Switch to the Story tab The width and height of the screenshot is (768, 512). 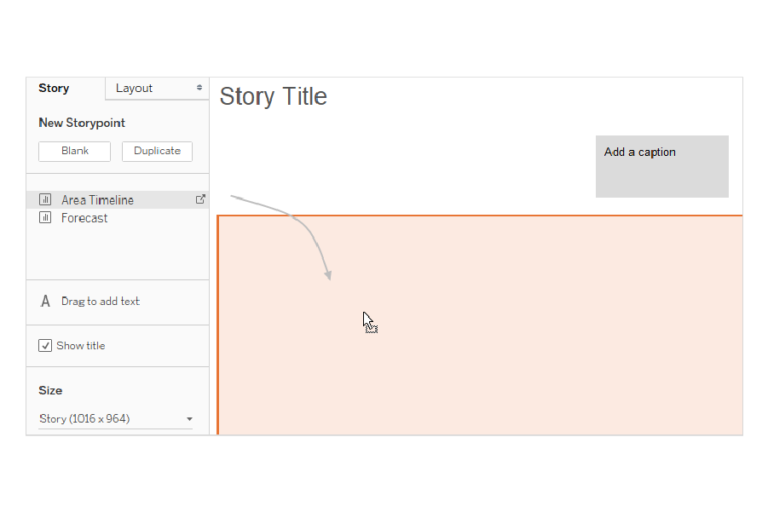[54, 88]
